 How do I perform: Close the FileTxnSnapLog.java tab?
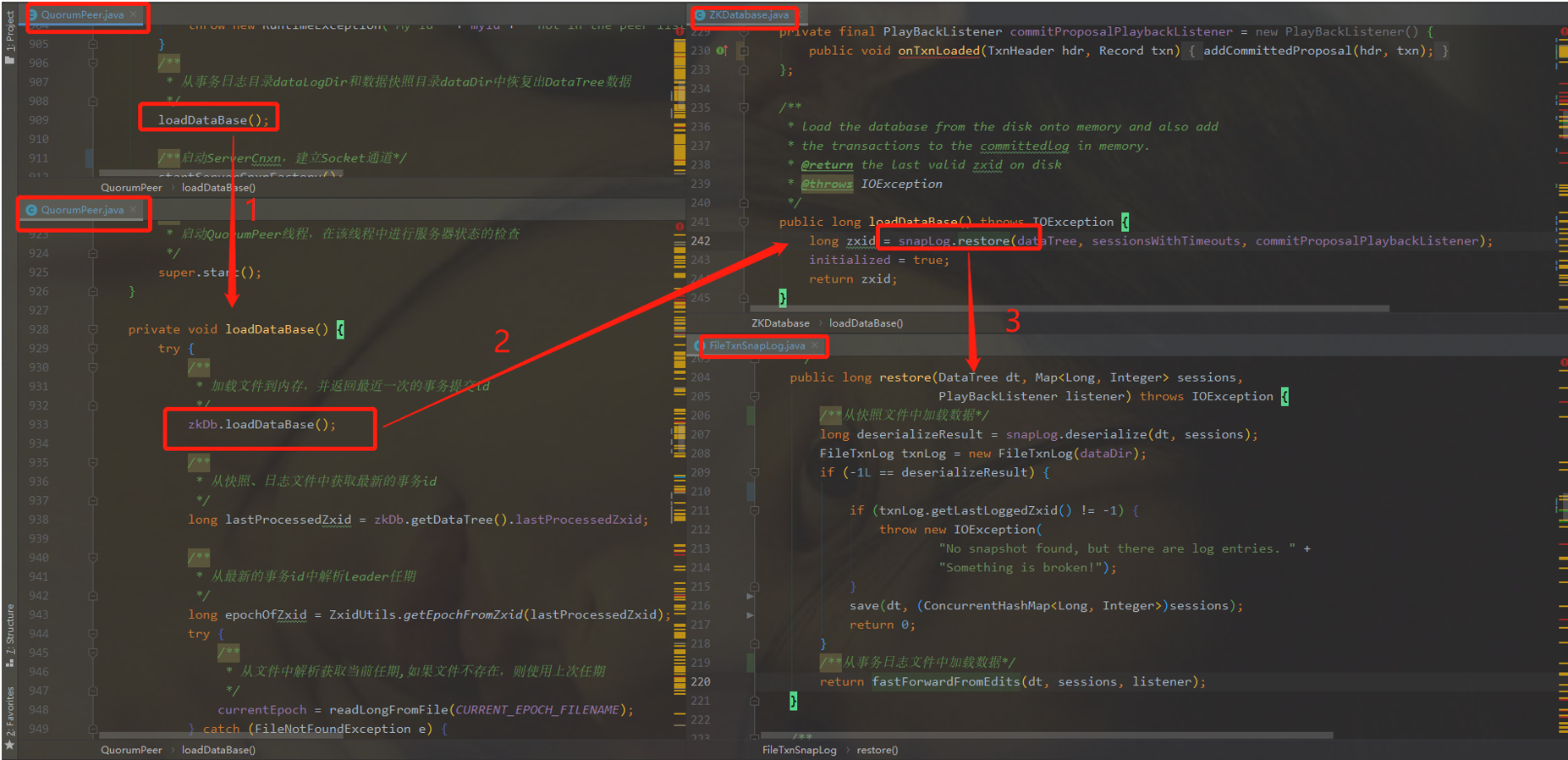click(815, 345)
